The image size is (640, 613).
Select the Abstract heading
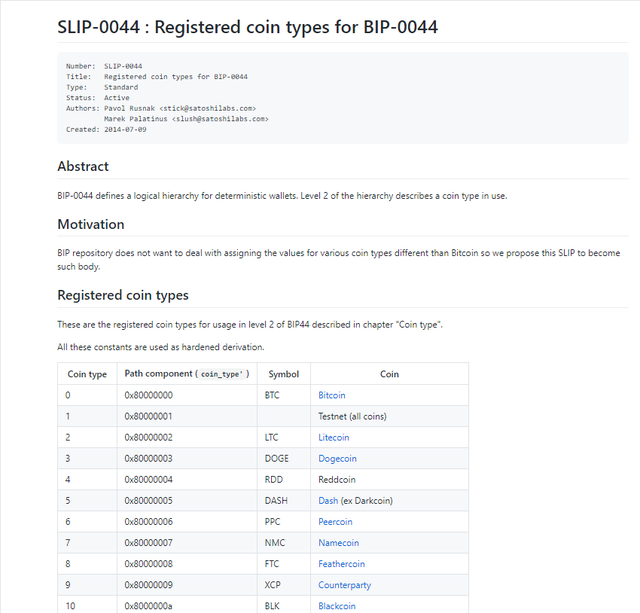click(x=83, y=166)
